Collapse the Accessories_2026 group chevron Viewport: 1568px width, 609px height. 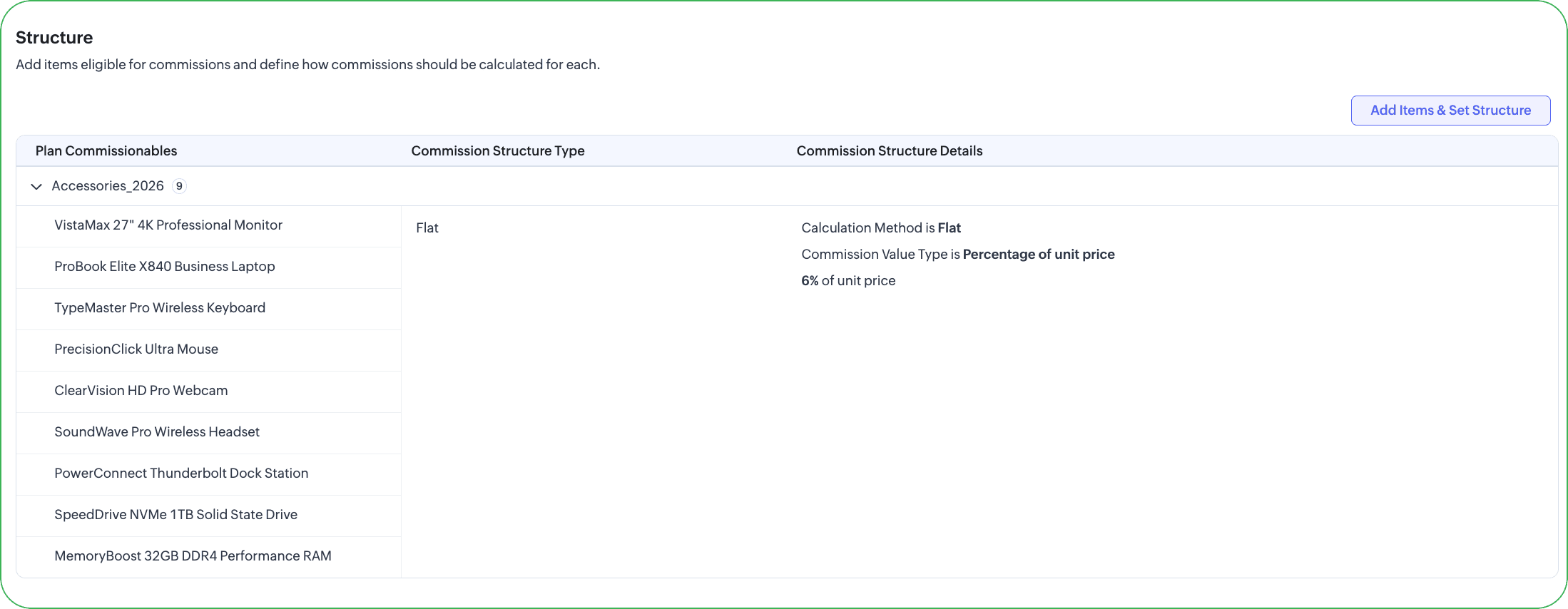tap(36, 187)
